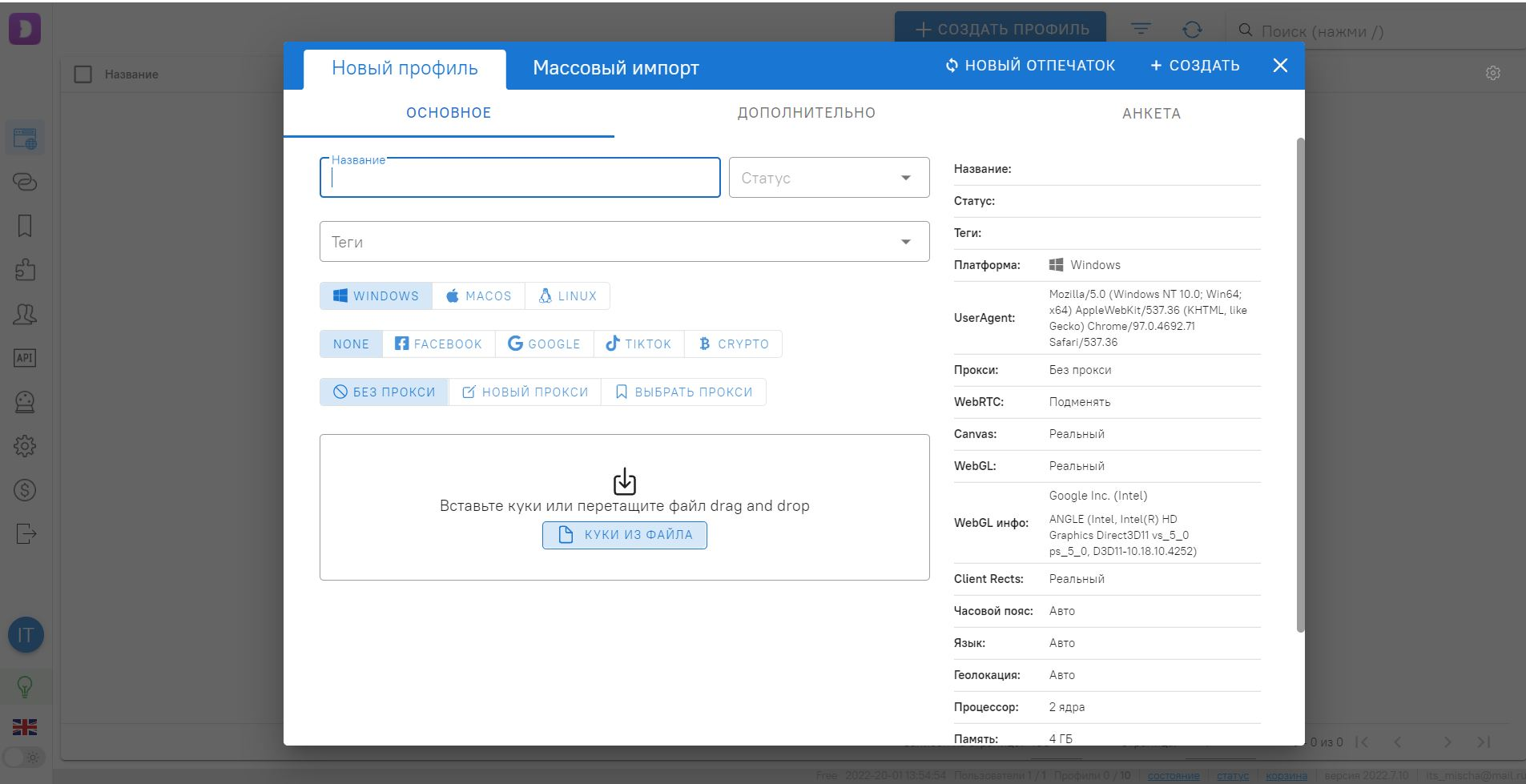This screenshot has height=784, width=1526.
Task: Click Создать профиль button in top bar
Action: tap(1001, 29)
